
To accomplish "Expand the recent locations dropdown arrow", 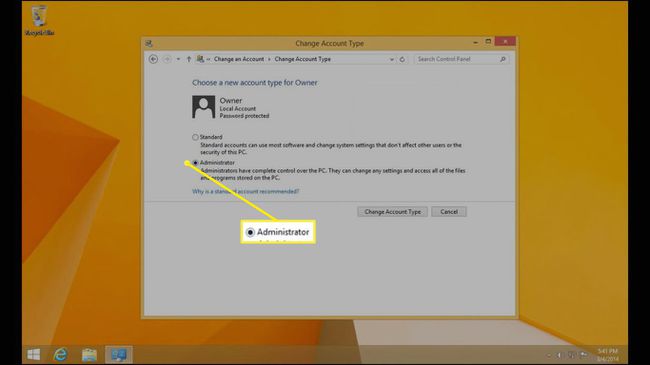I will point(178,59).
